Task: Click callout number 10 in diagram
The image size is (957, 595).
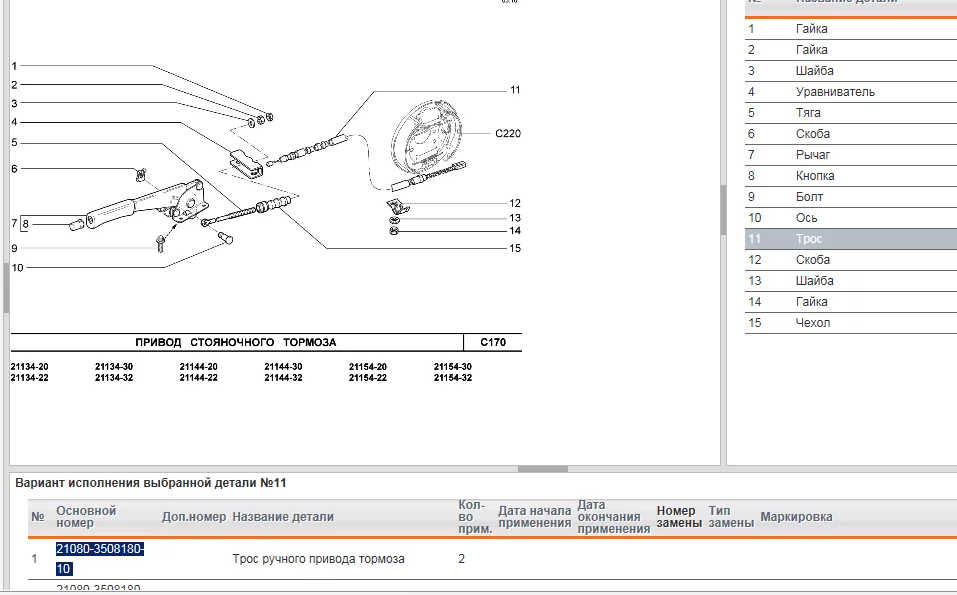Action: point(17,268)
